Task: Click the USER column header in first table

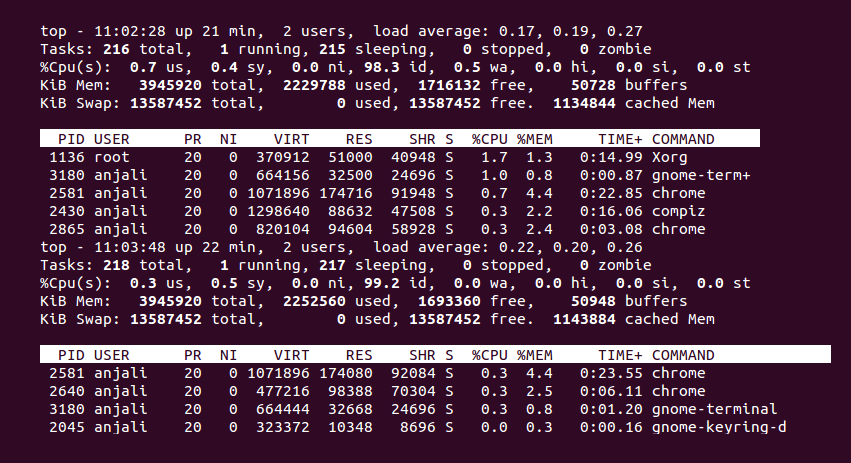Action: pos(112,139)
